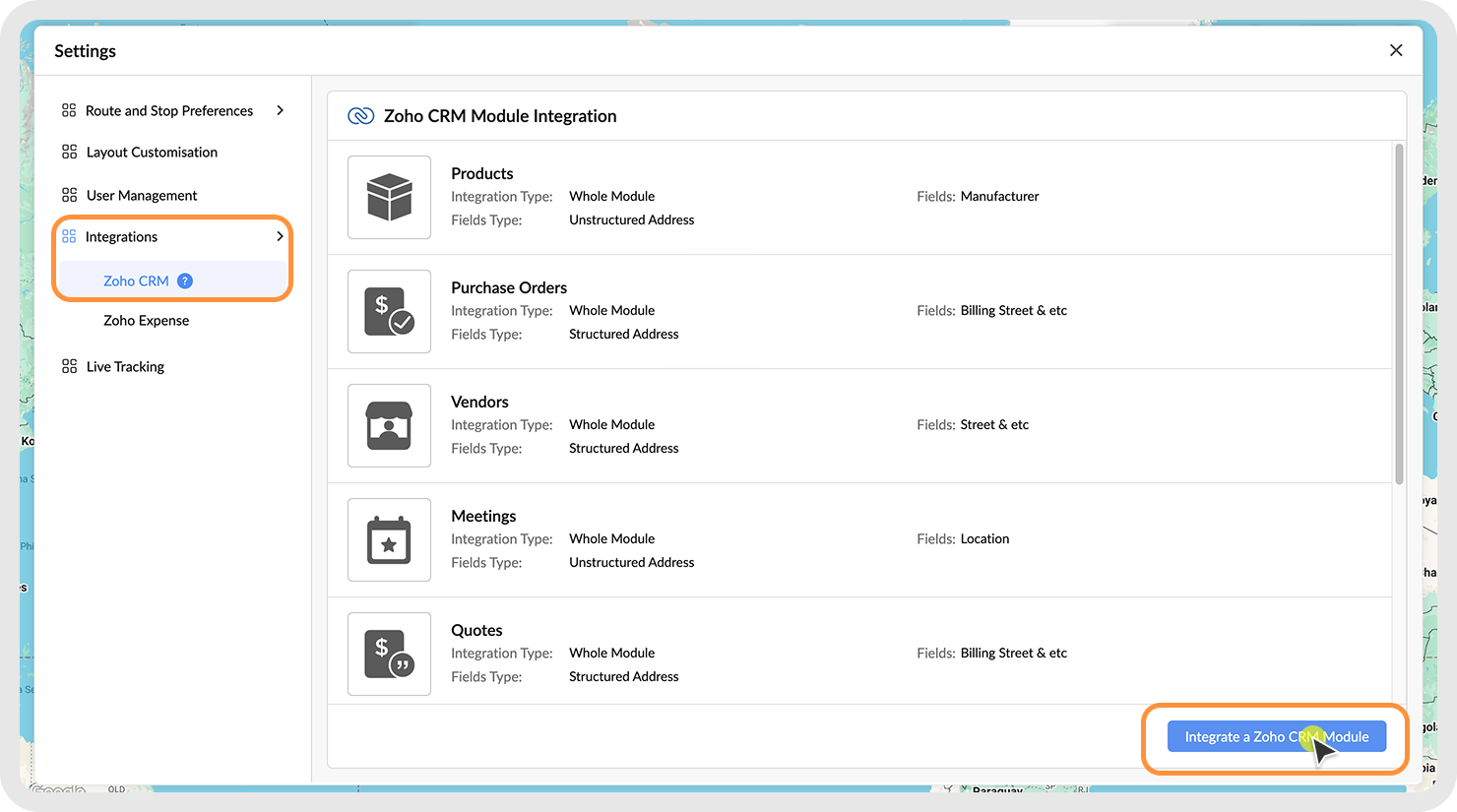Click the Location field value in Meetings
This screenshot has height=812, width=1457.
pos(984,539)
